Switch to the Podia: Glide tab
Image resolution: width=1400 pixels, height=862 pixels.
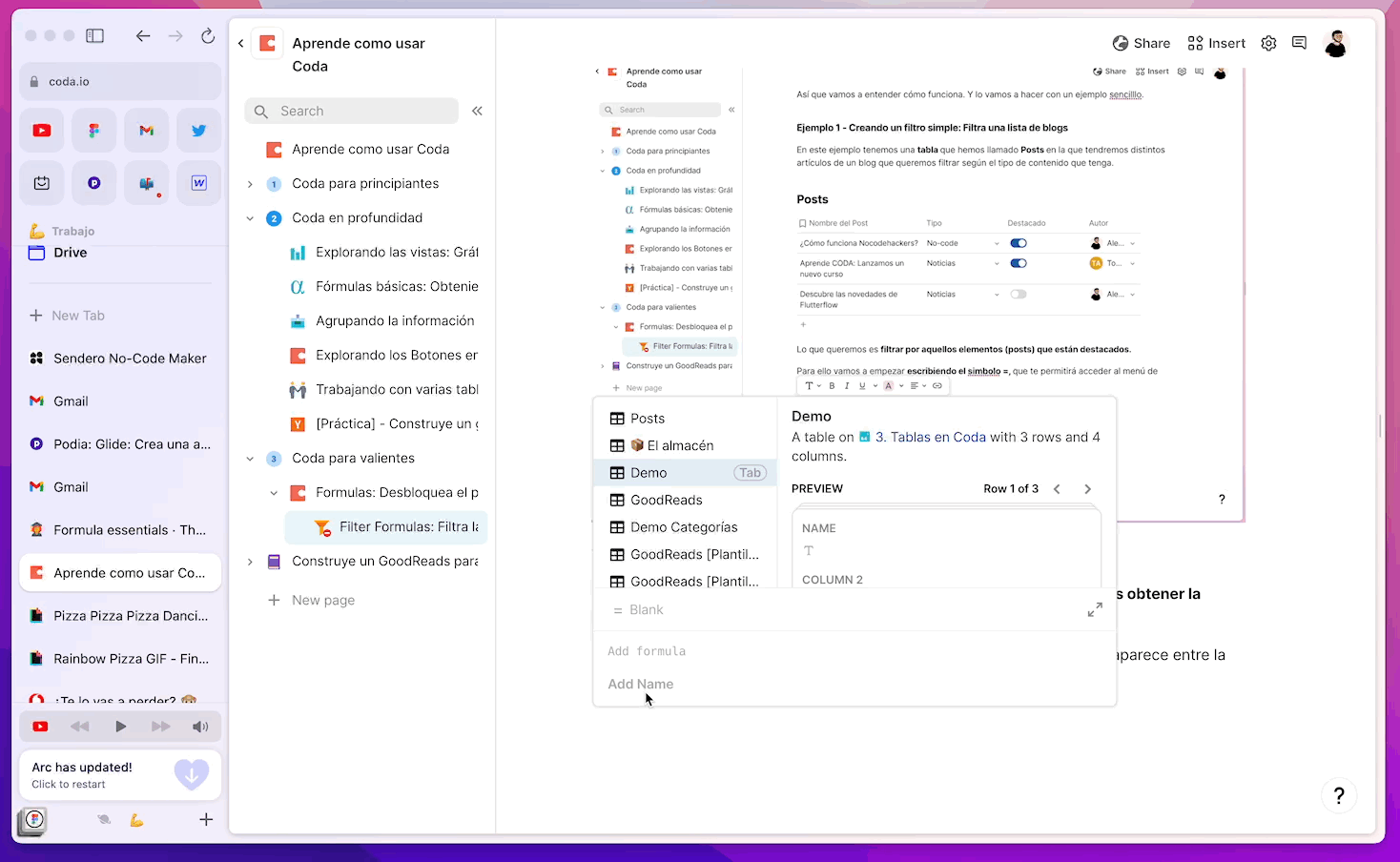point(120,444)
